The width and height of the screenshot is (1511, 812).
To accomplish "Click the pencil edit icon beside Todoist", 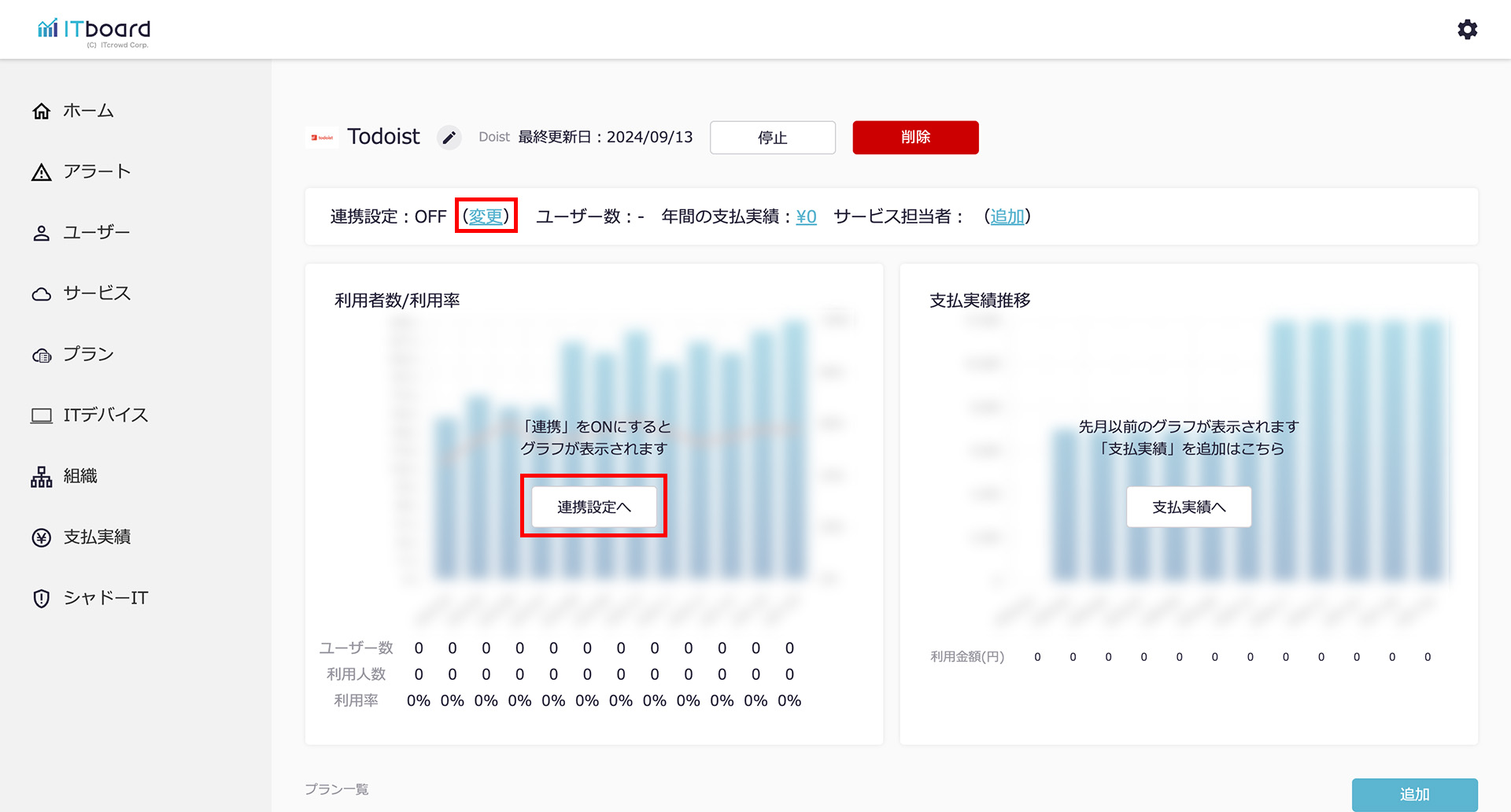I will [x=449, y=138].
